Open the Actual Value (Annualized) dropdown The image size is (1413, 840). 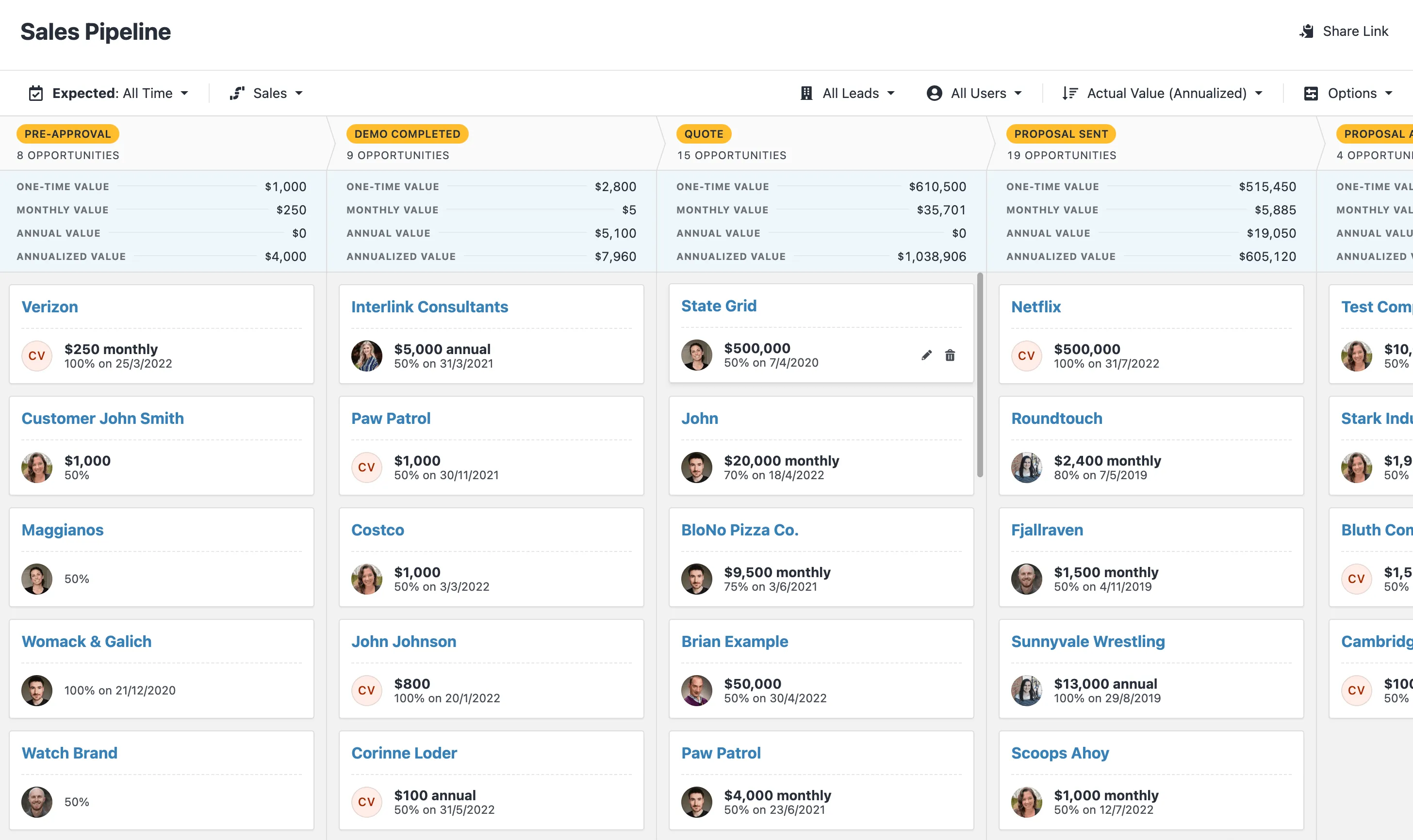click(1167, 93)
